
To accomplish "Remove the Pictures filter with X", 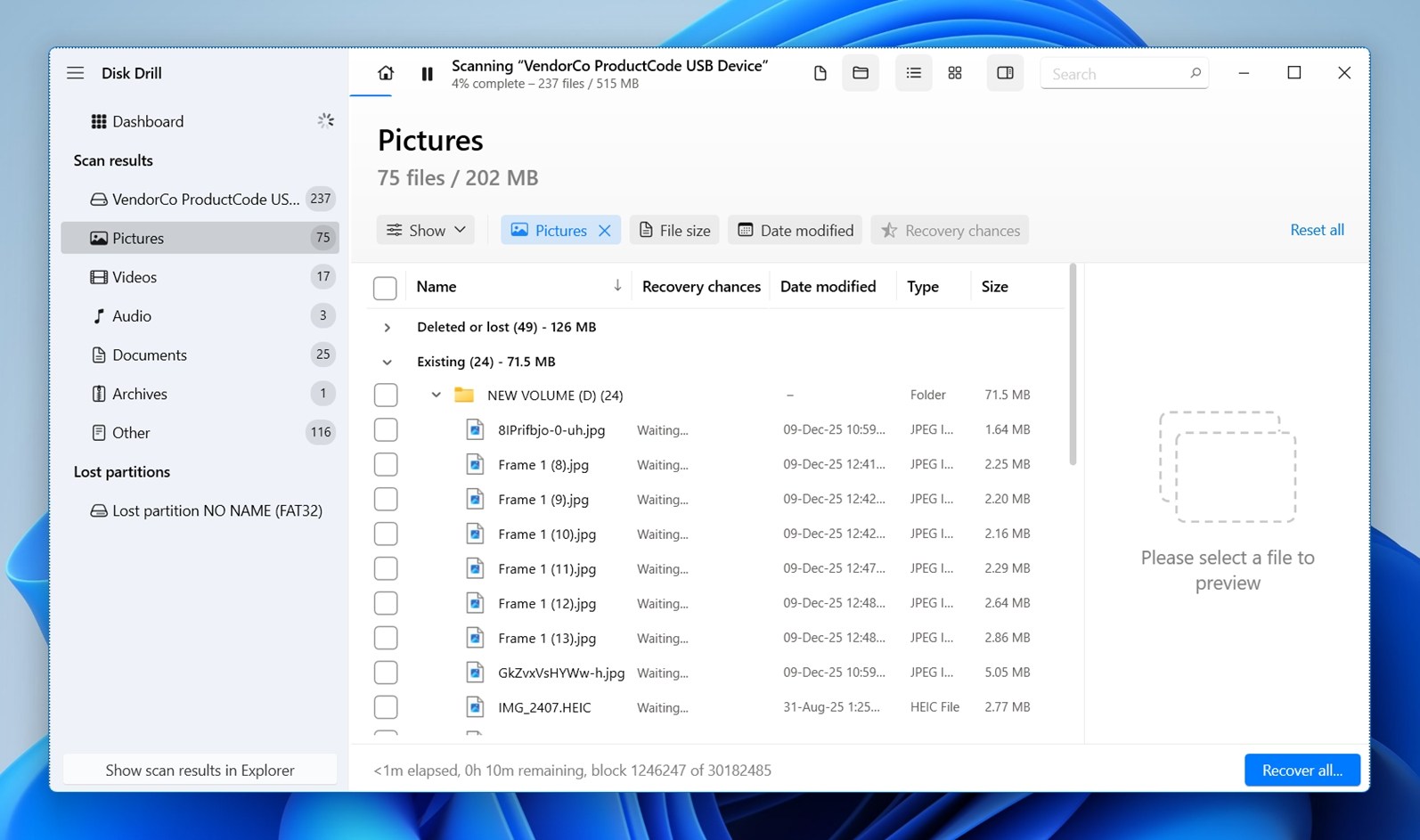I will [605, 231].
